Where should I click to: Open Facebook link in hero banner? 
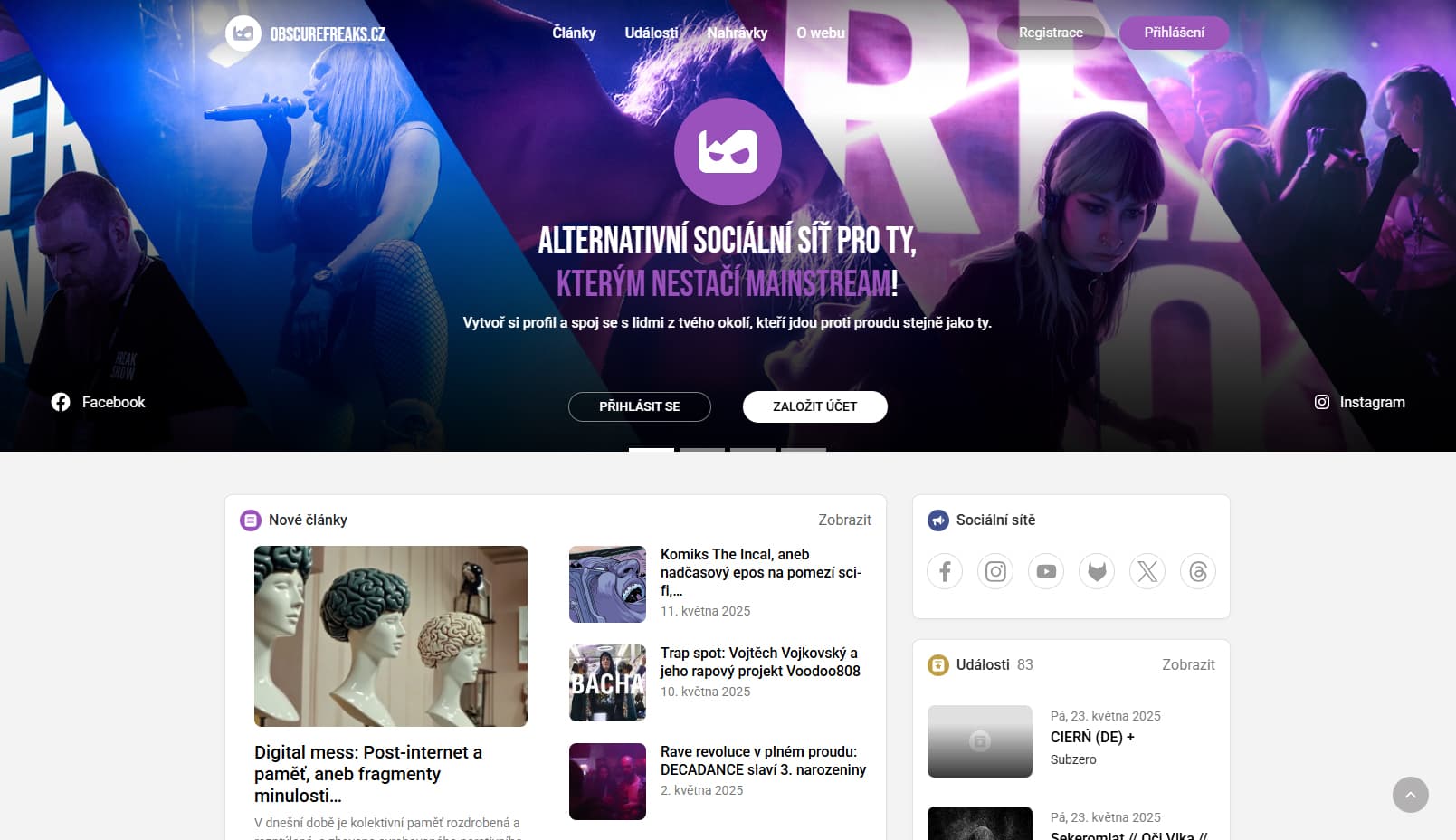[x=99, y=402]
